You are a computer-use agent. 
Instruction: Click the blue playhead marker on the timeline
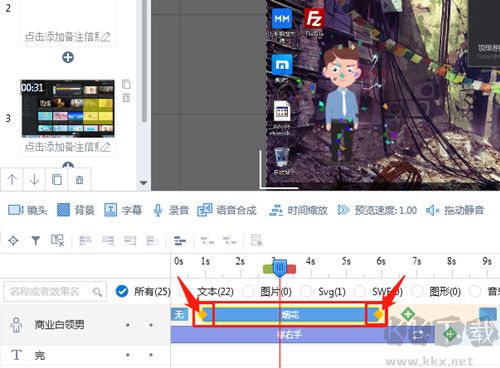coord(280,268)
